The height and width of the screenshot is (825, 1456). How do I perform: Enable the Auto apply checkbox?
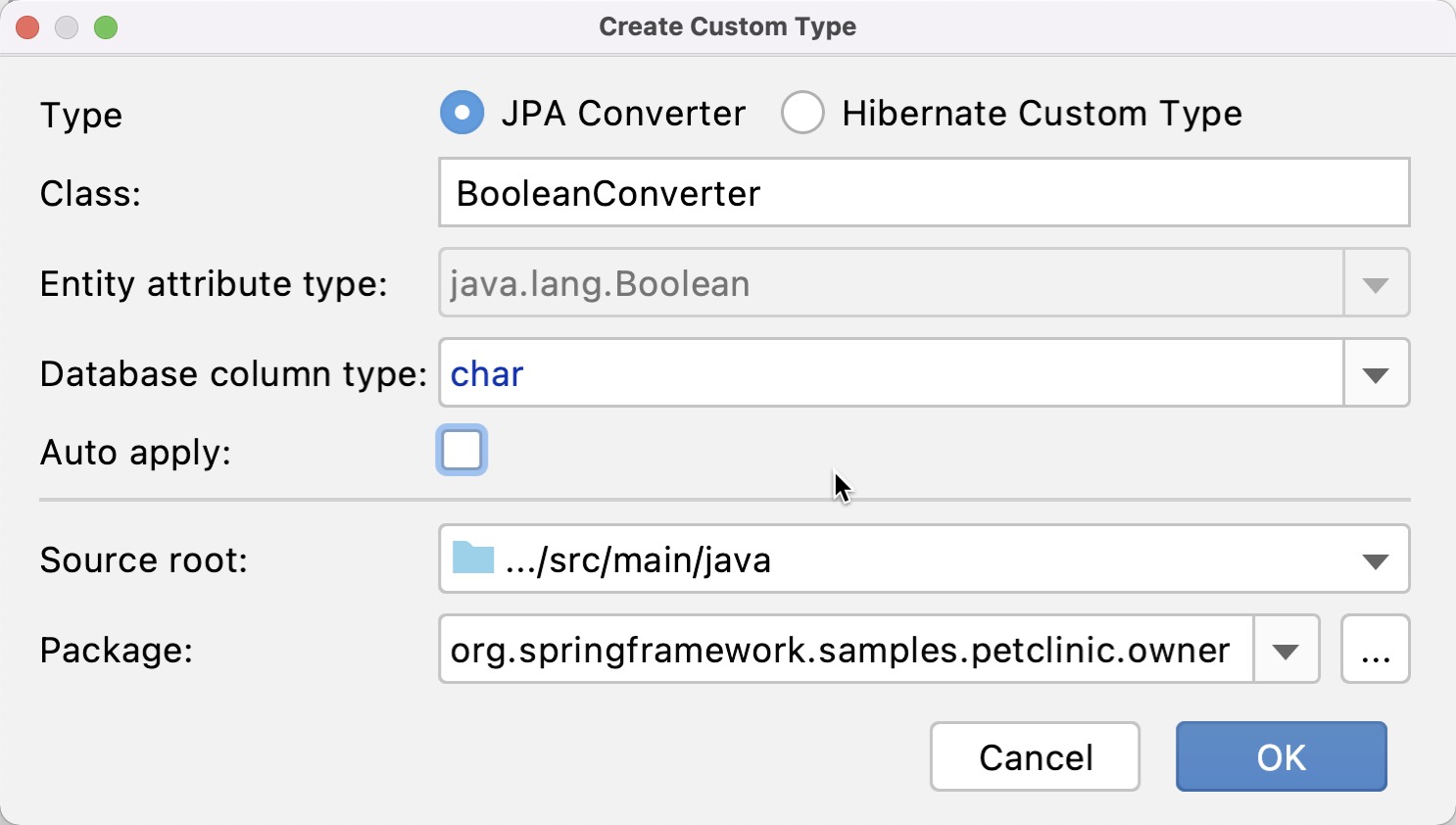point(461,450)
